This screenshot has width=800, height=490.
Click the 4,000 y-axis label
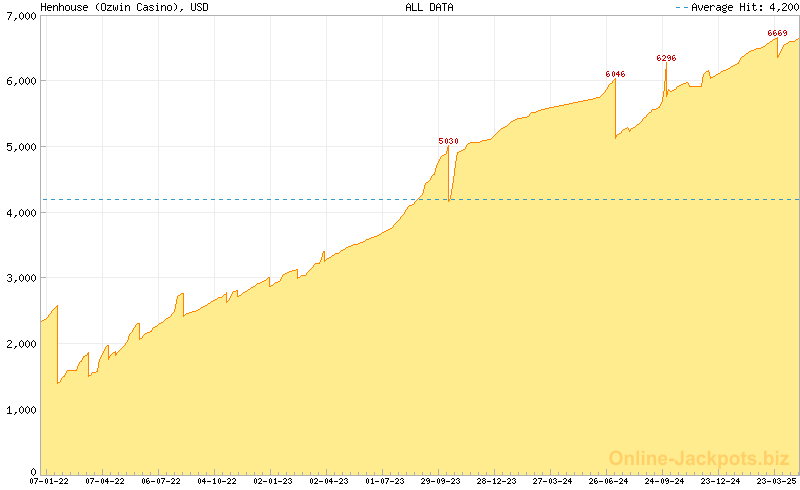click(19, 212)
